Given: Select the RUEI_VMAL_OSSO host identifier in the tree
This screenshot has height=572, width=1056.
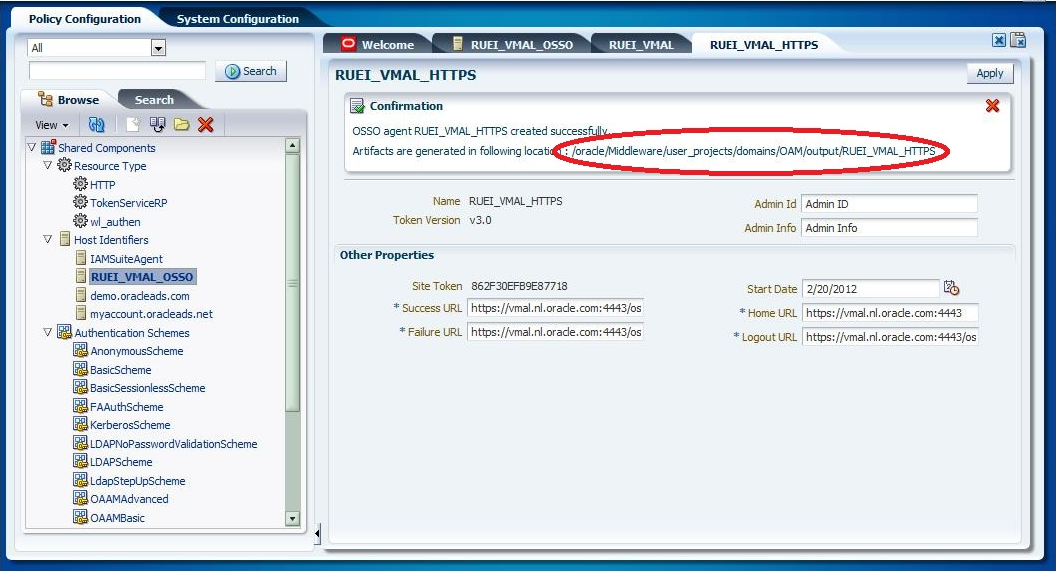Looking at the screenshot, I should (141, 276).
